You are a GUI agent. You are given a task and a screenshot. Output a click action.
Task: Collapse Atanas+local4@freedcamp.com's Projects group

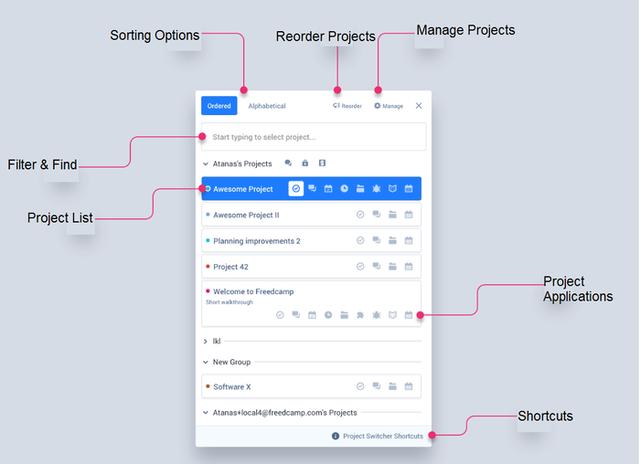[x=205, y=412]
